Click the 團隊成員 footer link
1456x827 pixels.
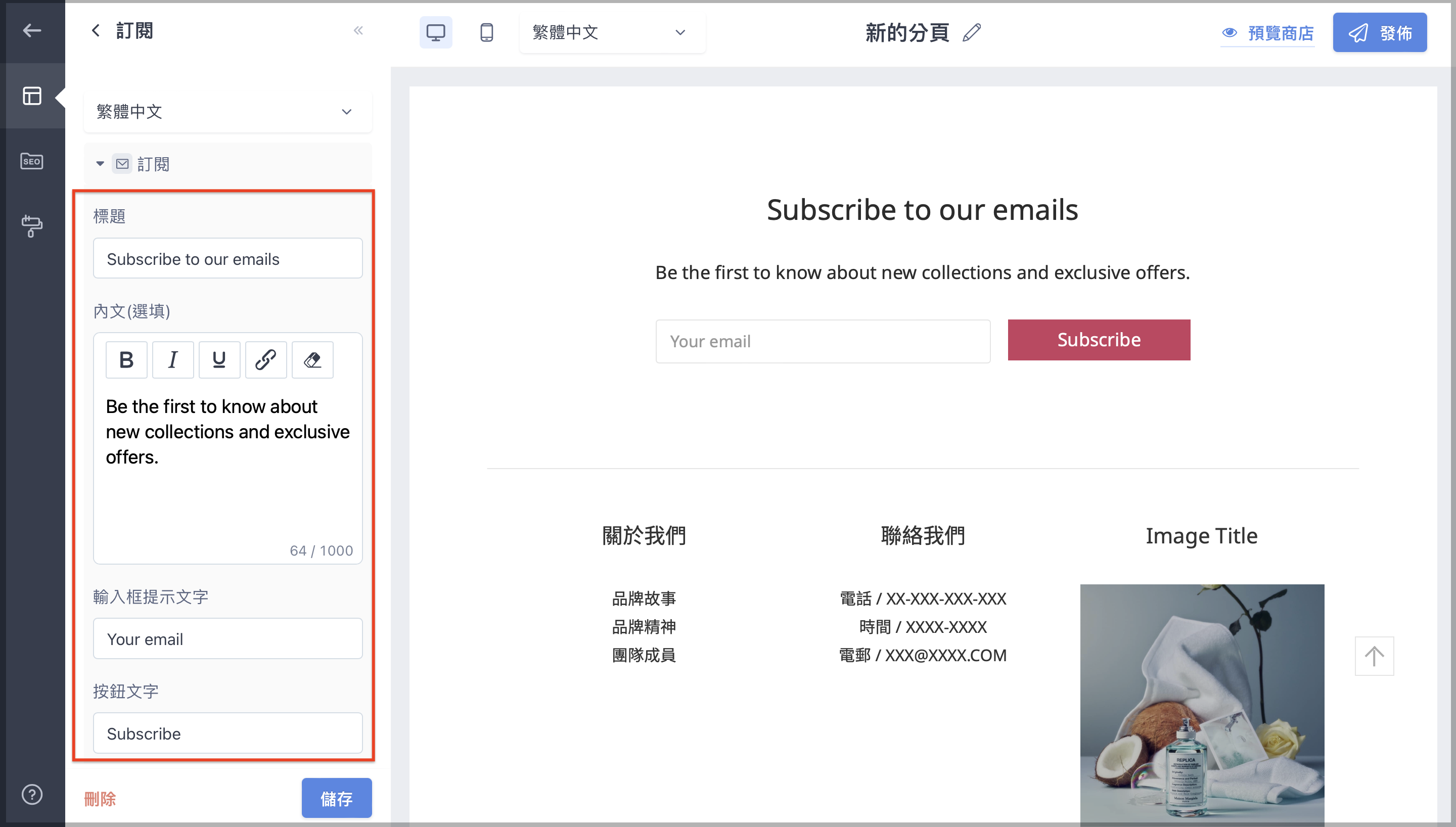click(x=644, y=655)
